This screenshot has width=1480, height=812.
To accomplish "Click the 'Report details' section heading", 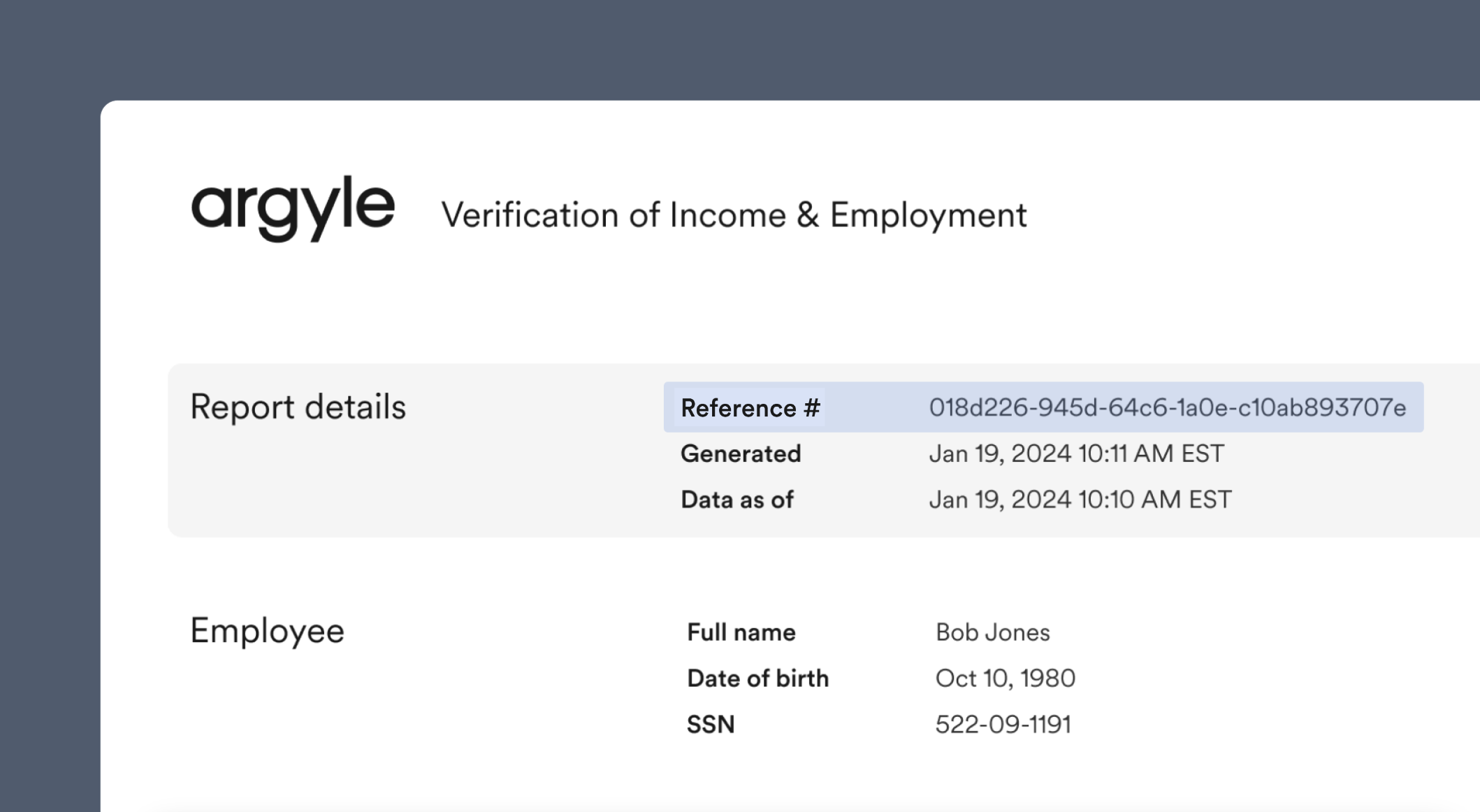I will point(298,407).
